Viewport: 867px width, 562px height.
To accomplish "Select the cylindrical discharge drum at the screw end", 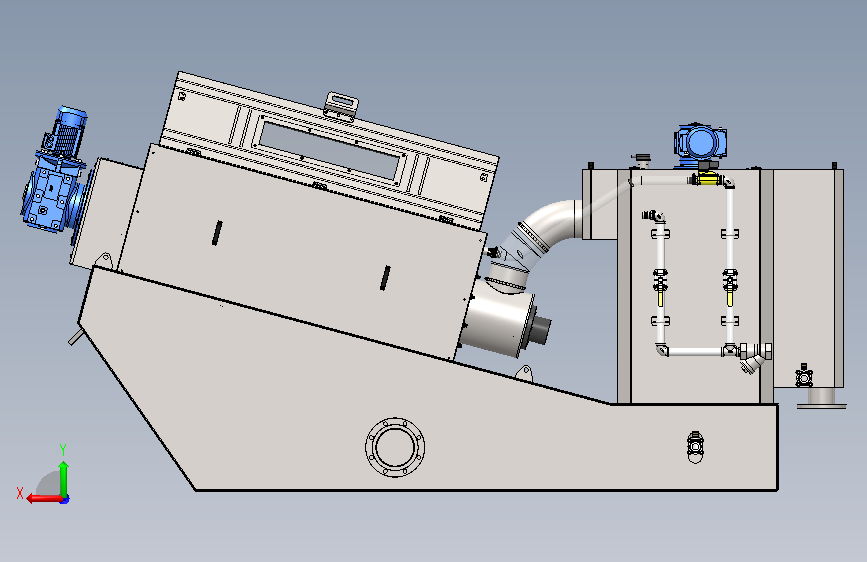I will pos(498,318).
